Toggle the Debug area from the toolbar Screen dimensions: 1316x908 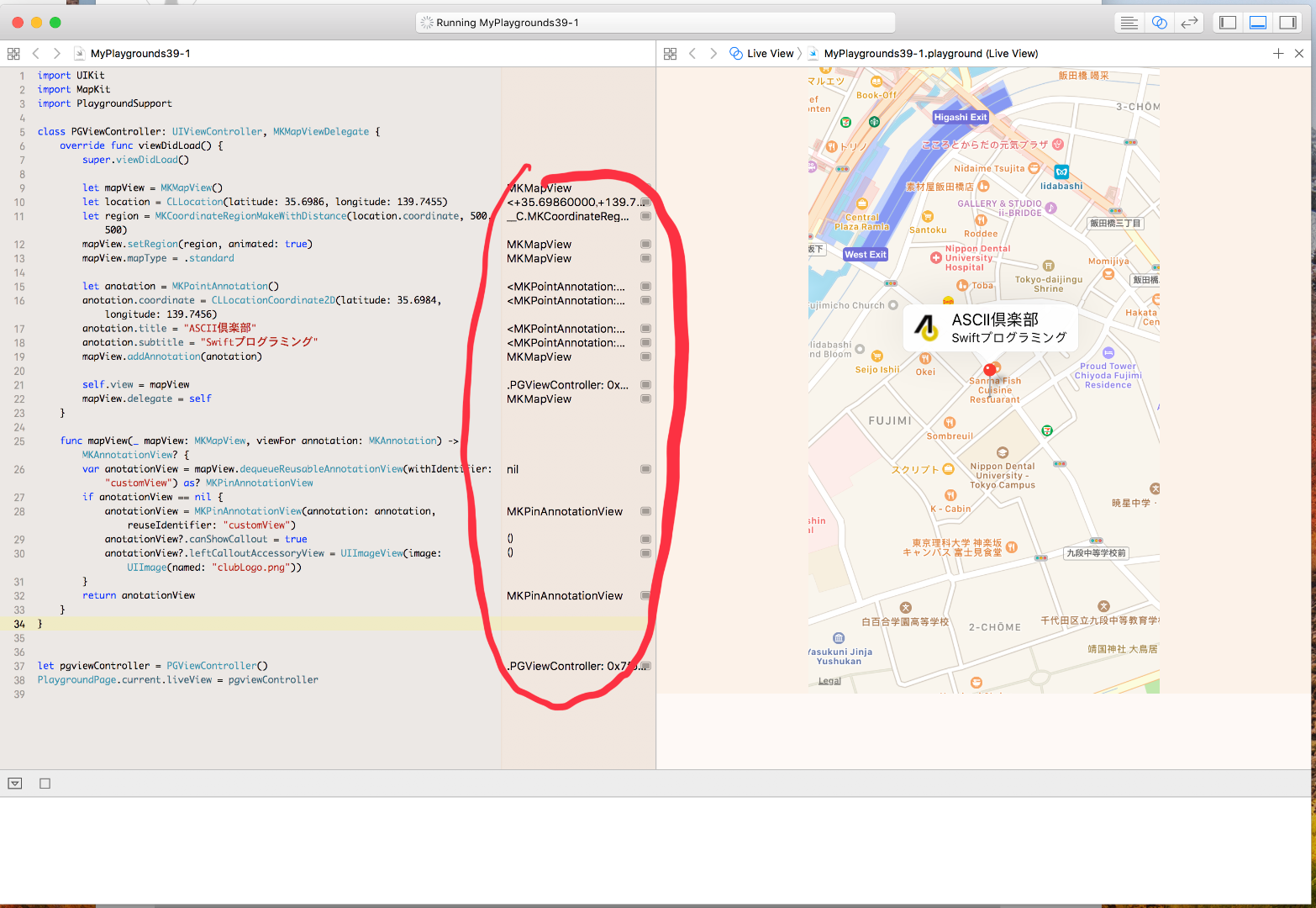(1258, 23)
